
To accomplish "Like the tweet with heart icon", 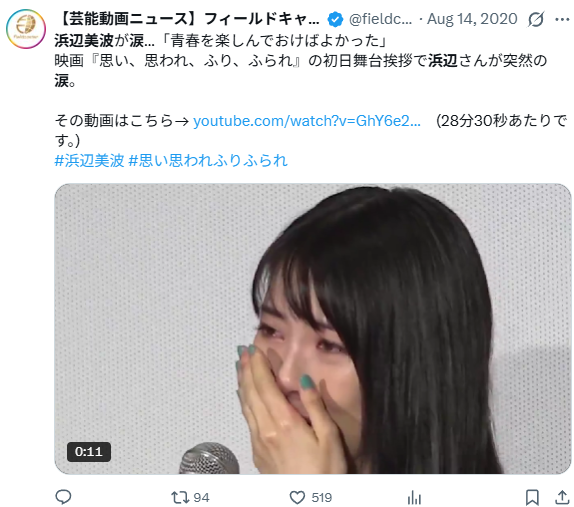I will 297,497.
